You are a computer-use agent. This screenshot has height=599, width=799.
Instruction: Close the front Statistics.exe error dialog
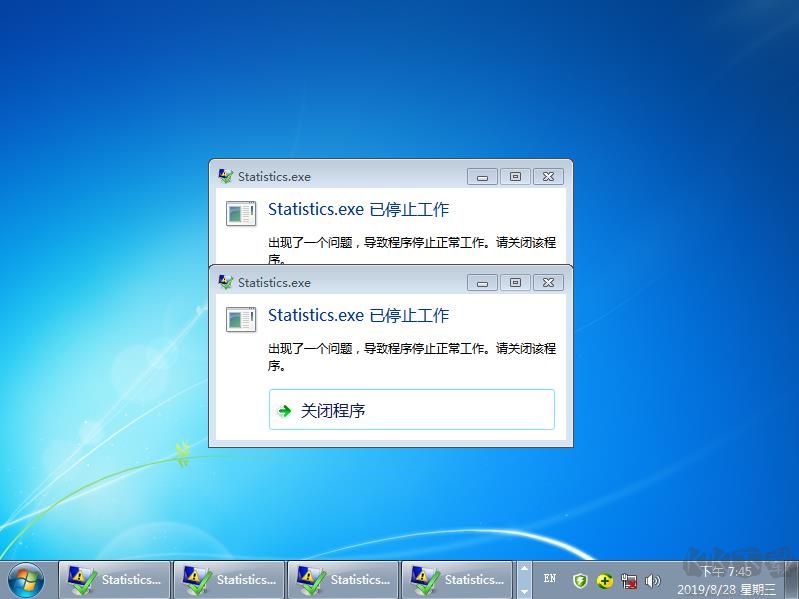(548, 282)
